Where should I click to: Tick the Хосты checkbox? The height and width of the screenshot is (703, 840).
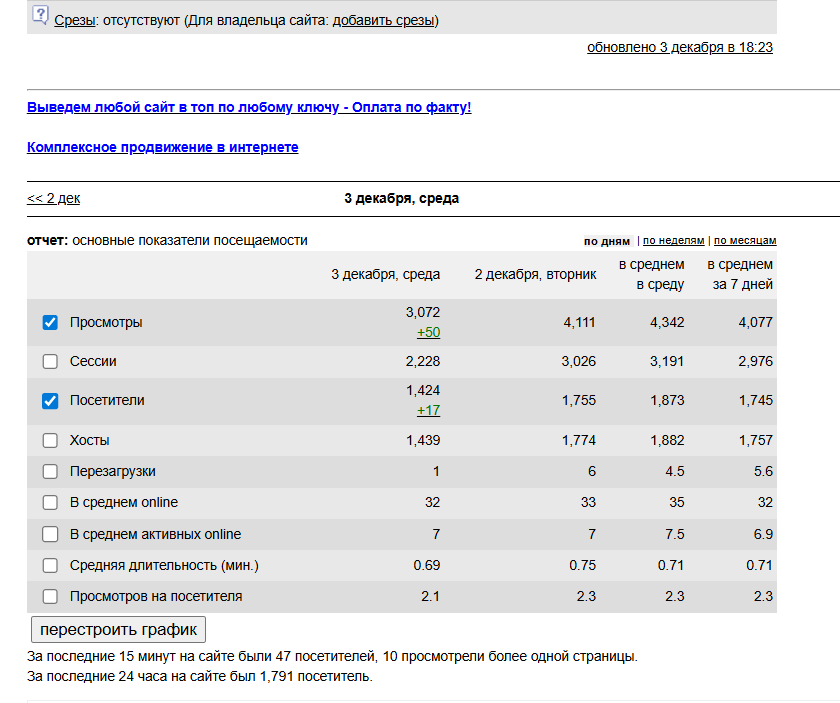[x=50, y=440]
